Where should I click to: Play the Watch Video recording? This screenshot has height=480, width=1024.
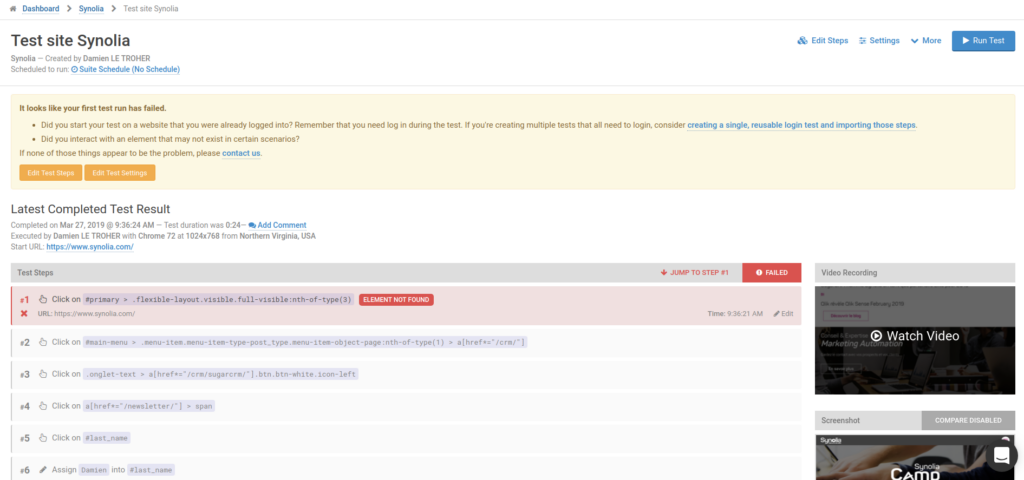tap(915, 336)
